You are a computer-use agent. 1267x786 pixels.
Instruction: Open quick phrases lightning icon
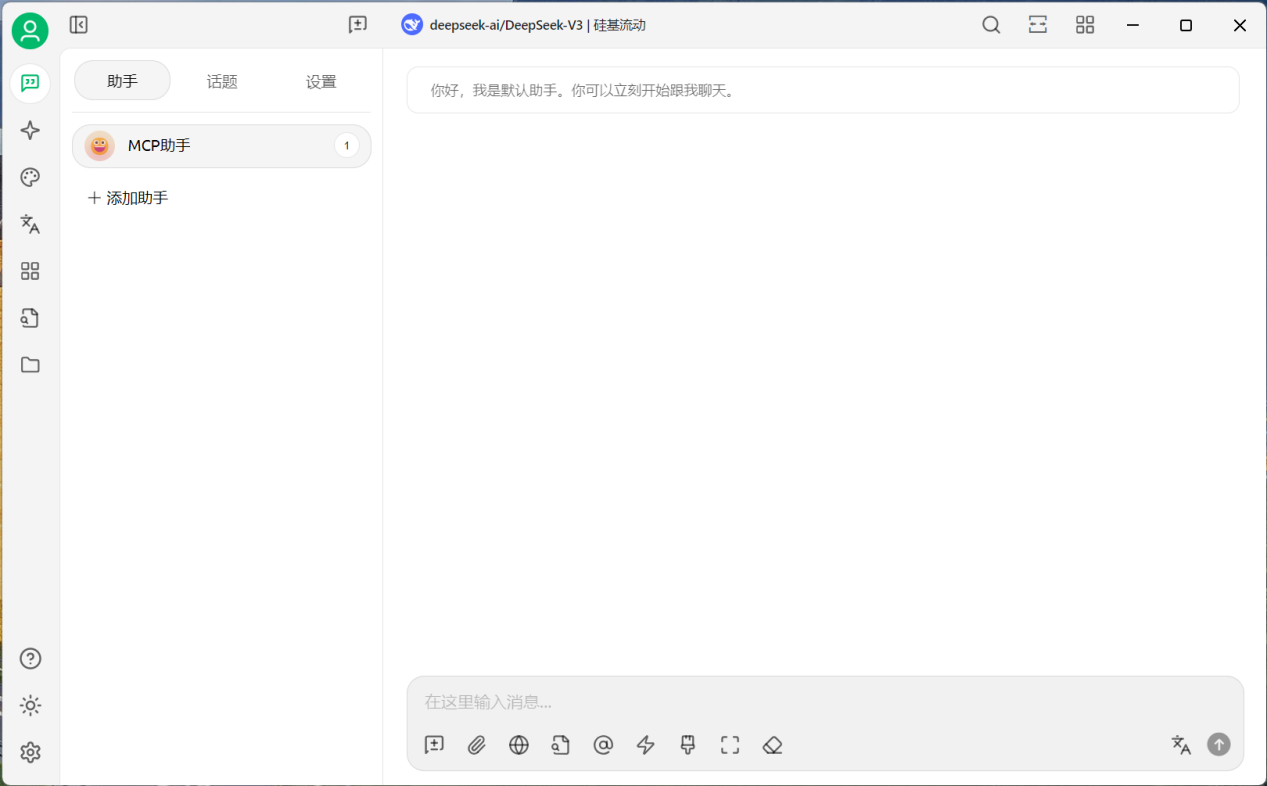point(645,745)
